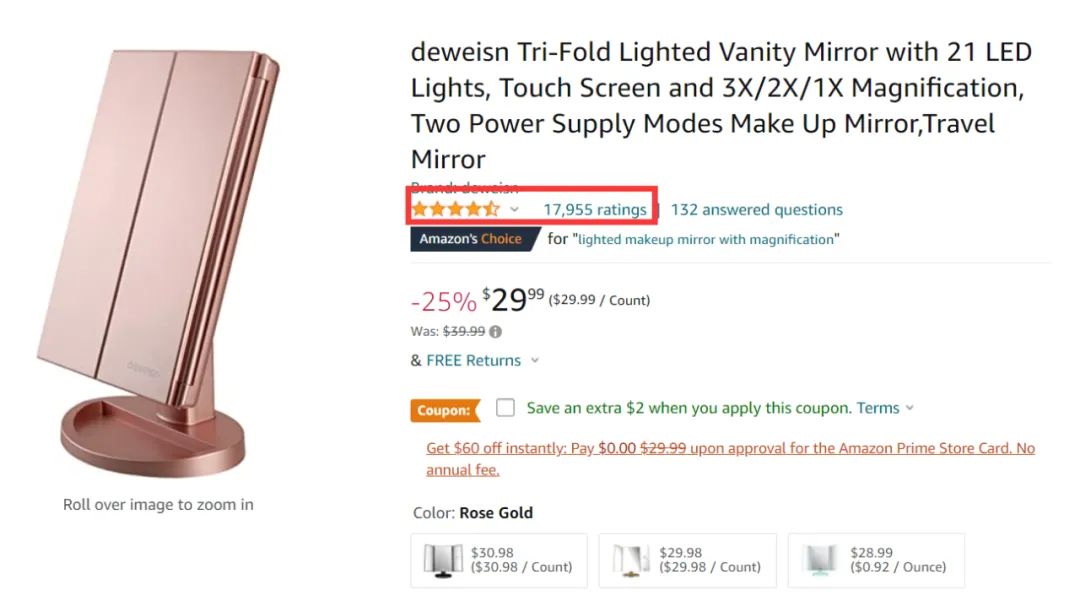Select the $29.98 color option
The image size is (1080, 596).
[x=687, y=560]
